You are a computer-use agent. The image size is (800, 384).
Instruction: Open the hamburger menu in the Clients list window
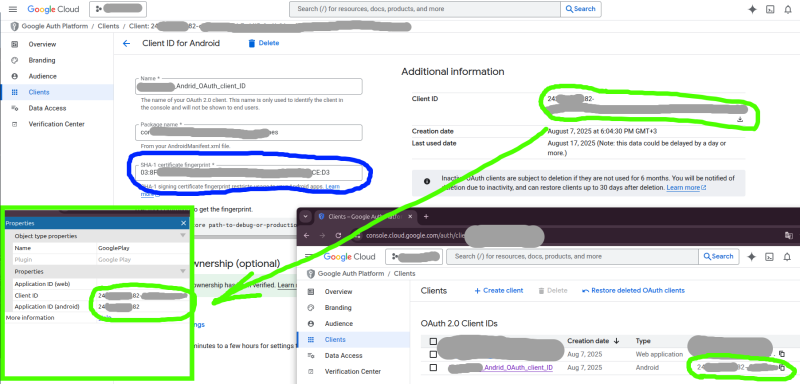click(x=309, y=257)
